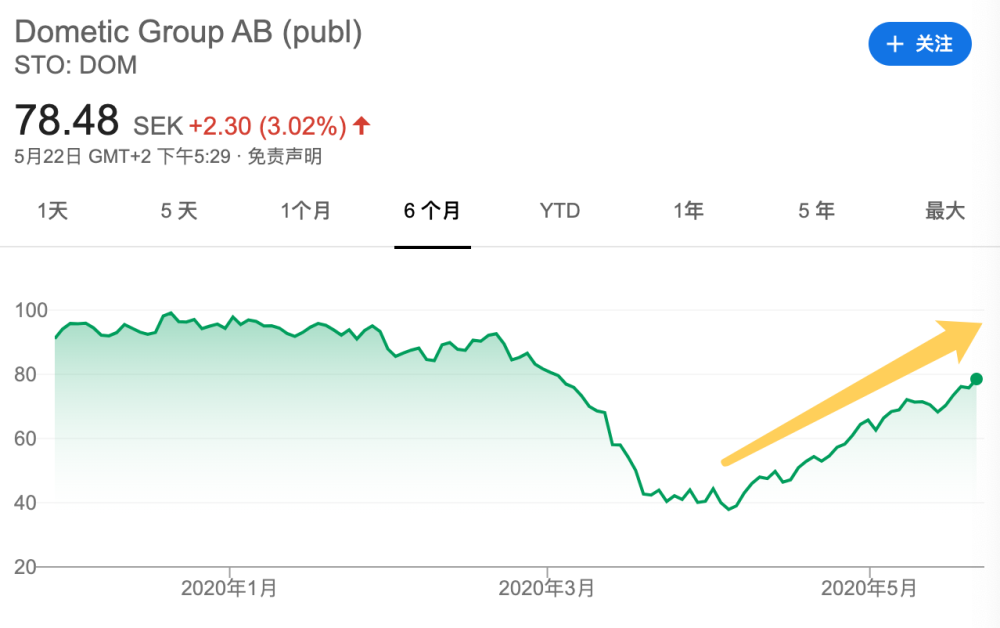Image resolution: width=1000 pixels, height=628 pixels.
Task: Switch to the 最大 range tab
Action: click(x=944, y=211)
